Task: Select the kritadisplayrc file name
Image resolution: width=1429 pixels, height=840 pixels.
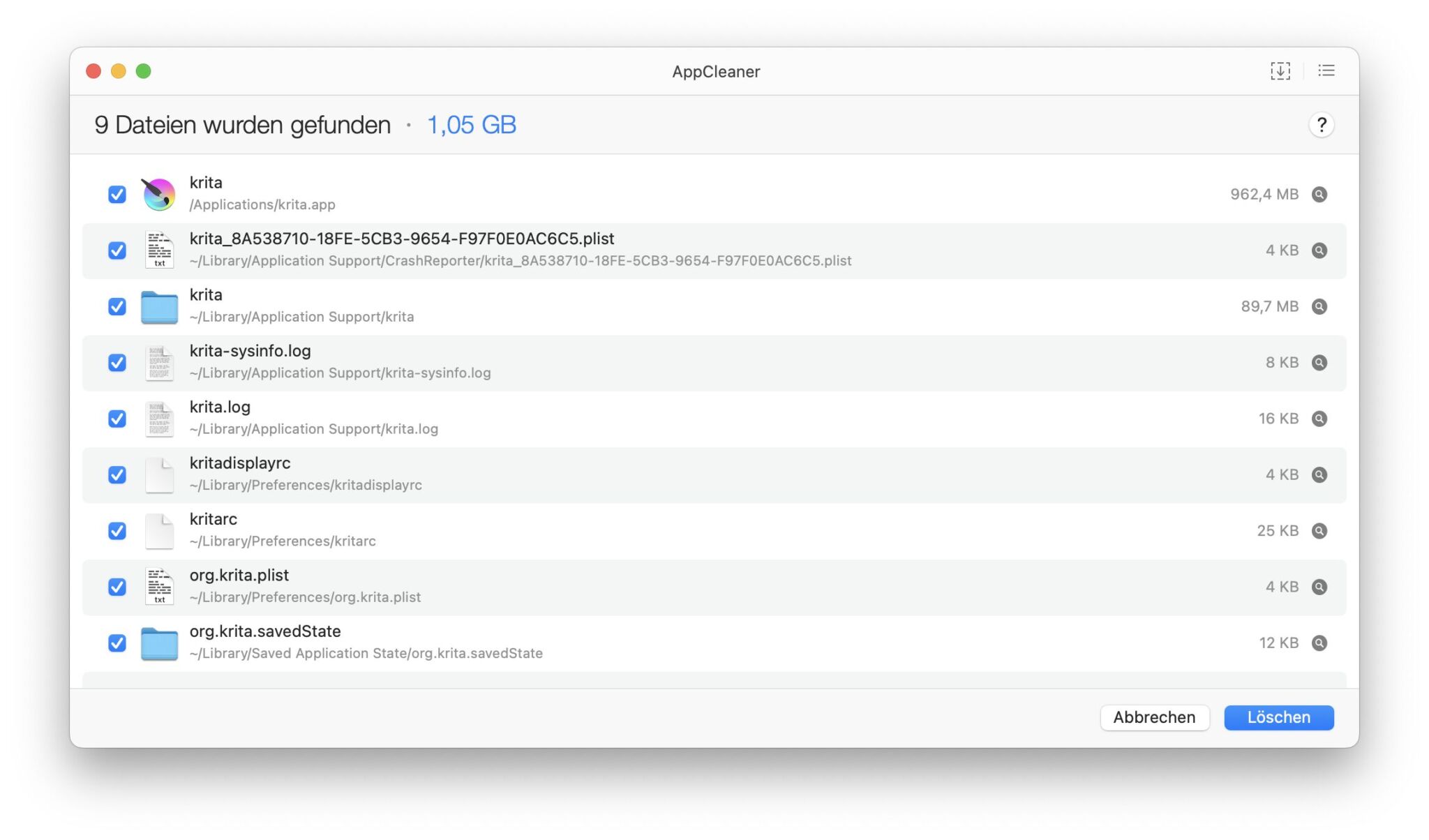Action: [240, 463]
